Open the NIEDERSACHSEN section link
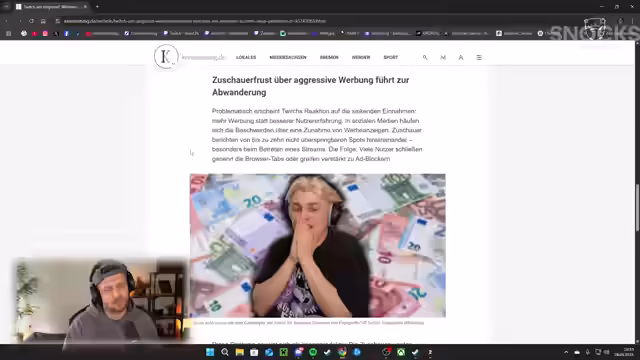 [288, 58]
